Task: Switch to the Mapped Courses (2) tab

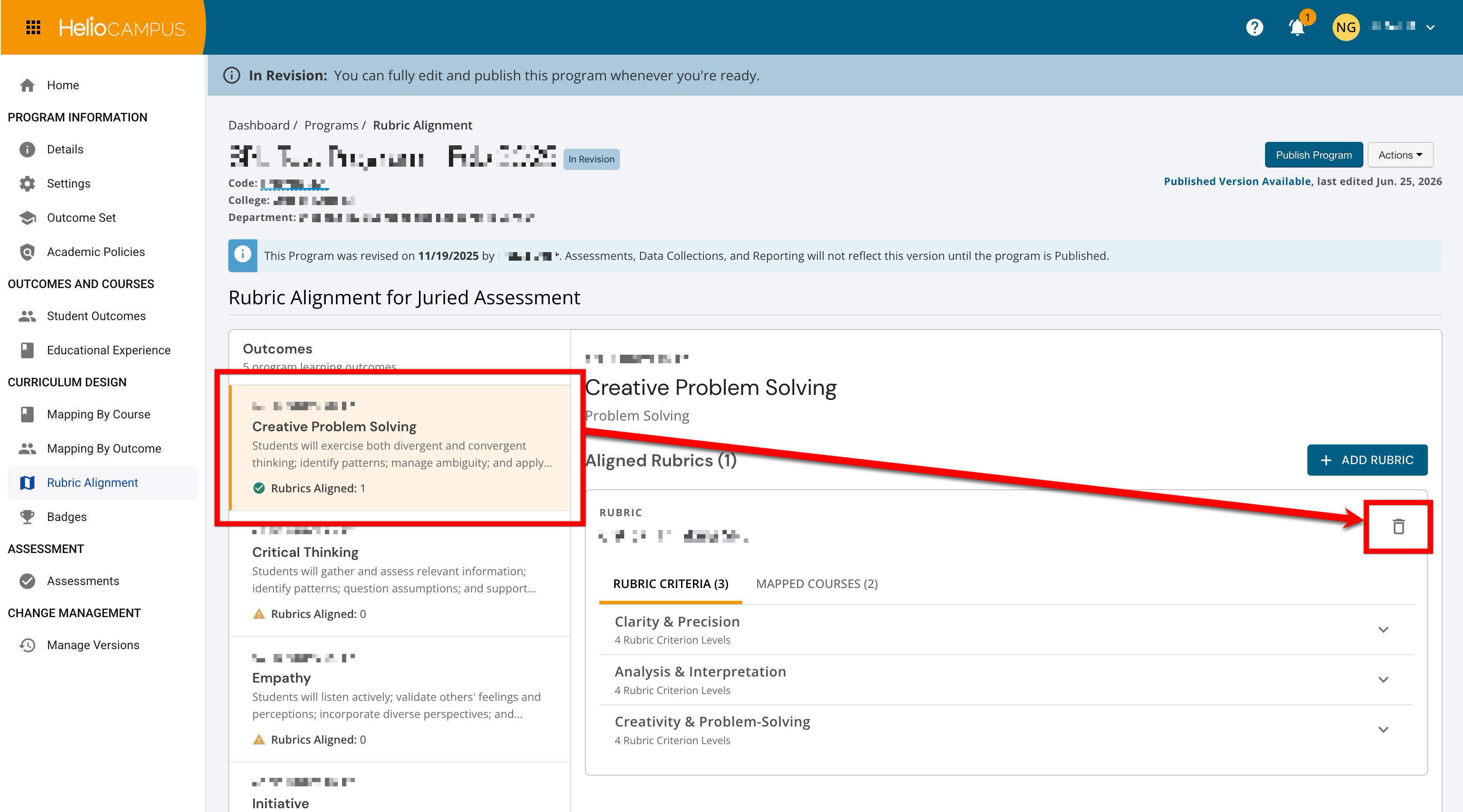Action: pos(817,584)
